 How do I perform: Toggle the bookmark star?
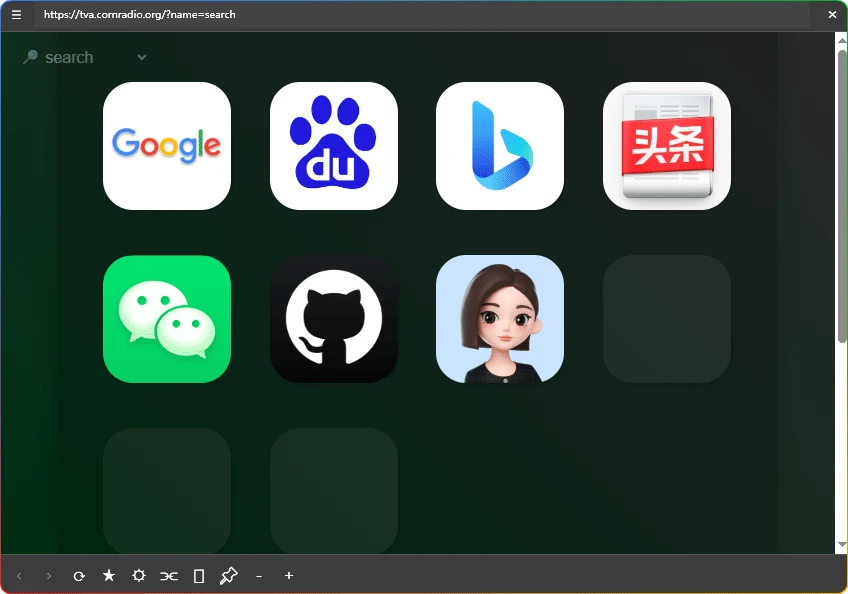(x=109, y=575)
